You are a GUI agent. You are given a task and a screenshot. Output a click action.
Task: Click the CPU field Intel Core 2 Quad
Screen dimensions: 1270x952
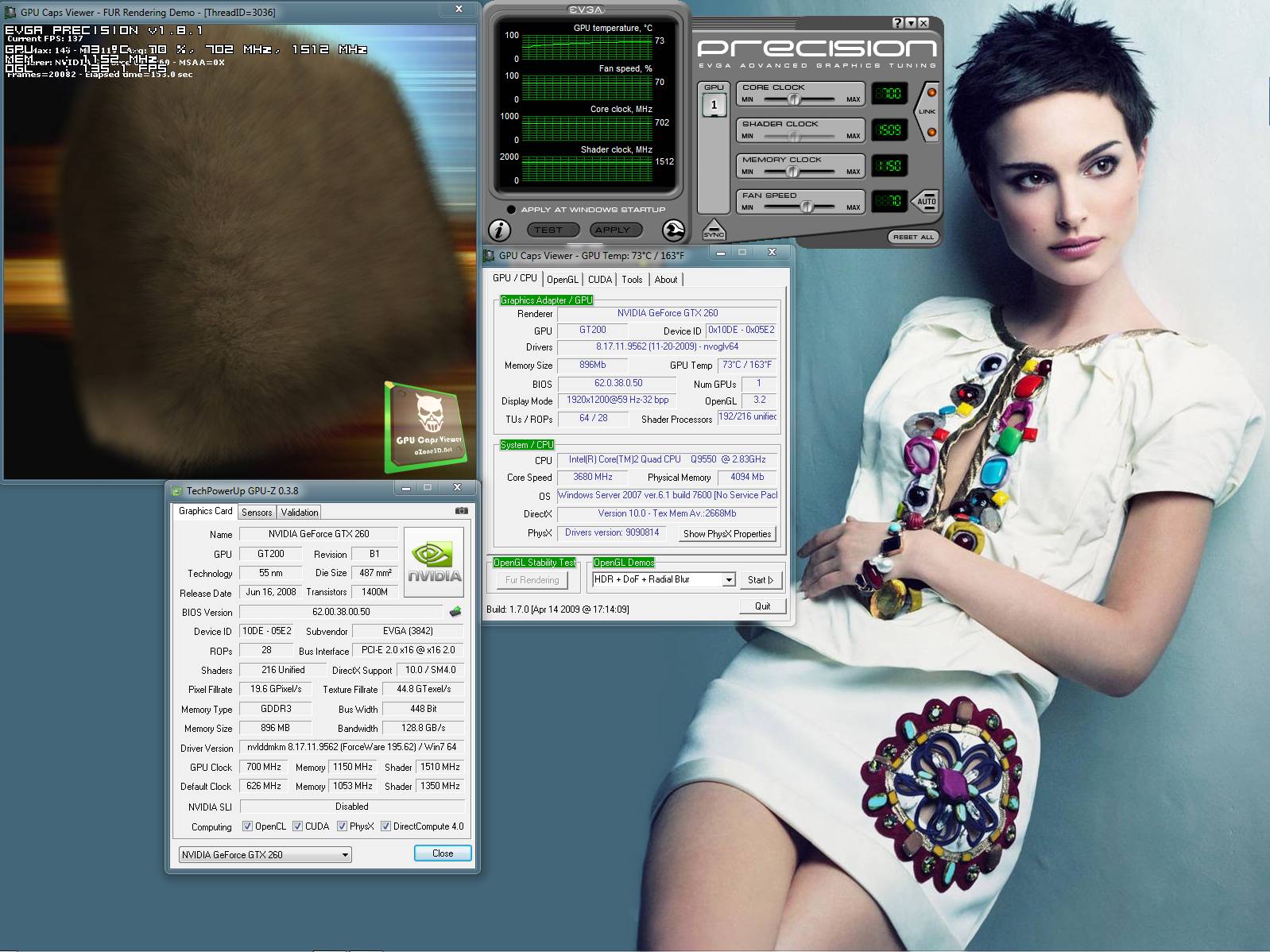(x=668, y=459)
